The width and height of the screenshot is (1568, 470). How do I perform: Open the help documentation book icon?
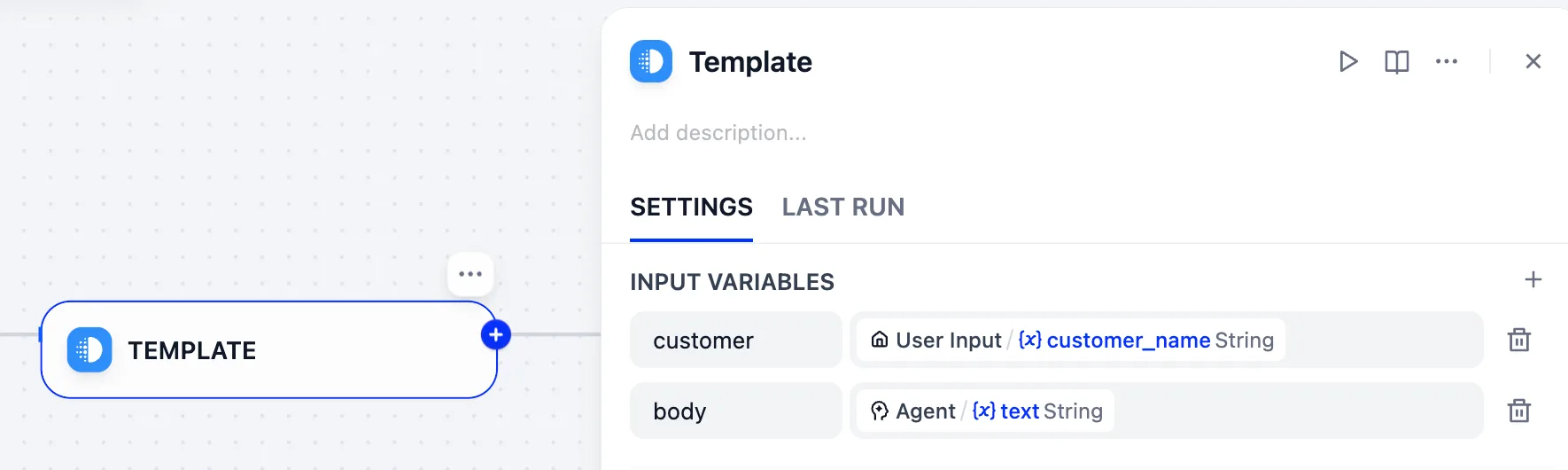(1397, 61)
